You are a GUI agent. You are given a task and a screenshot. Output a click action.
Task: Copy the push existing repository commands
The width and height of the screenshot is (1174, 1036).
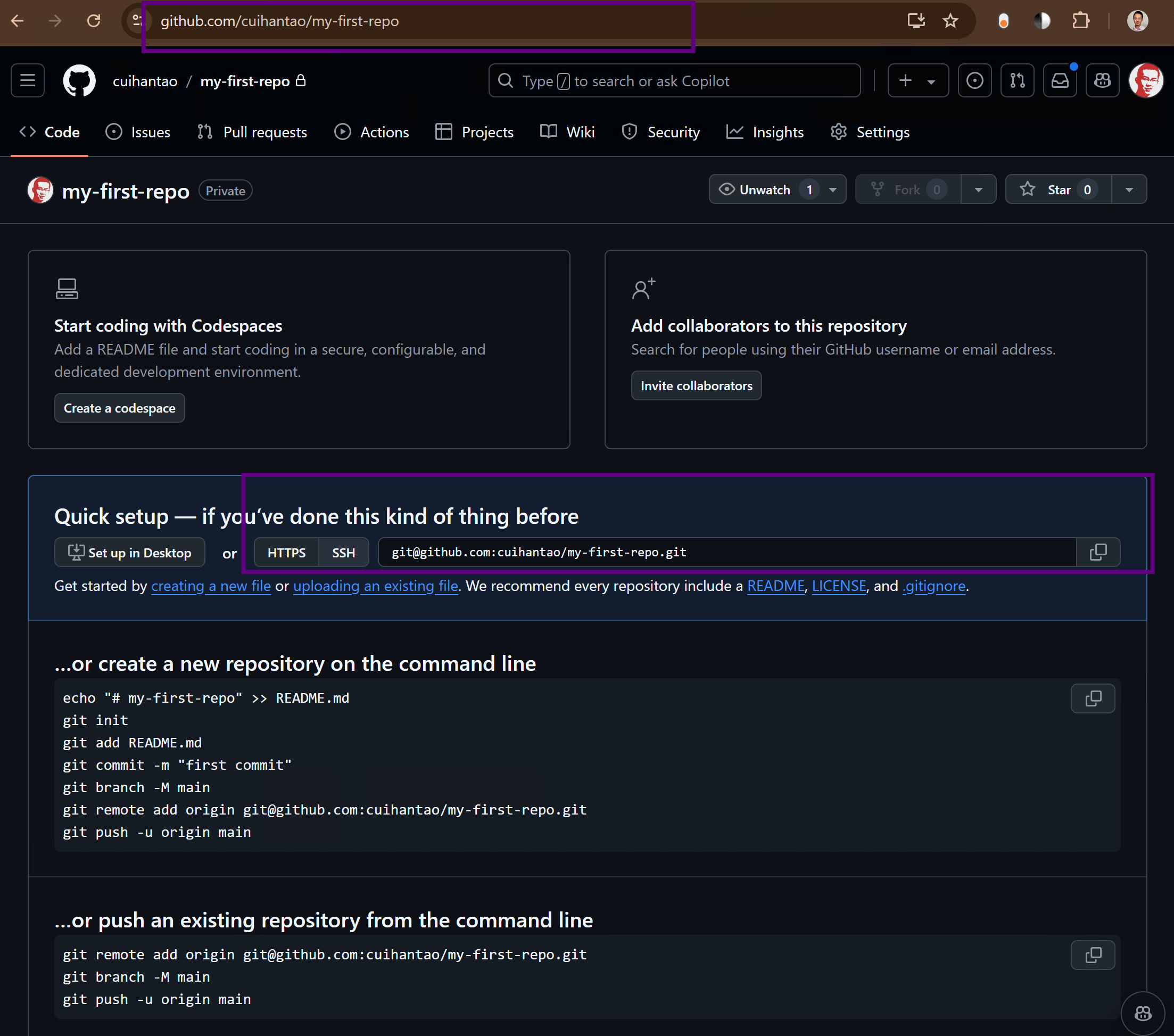(x=1093, y=955)
